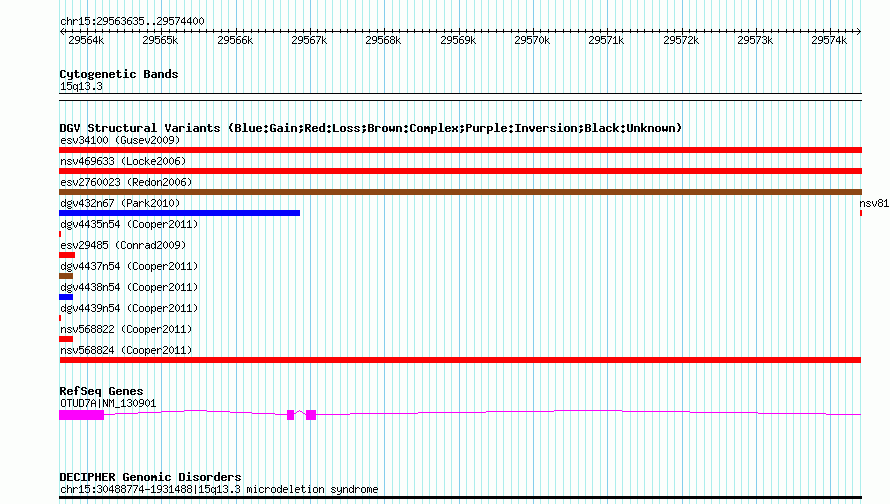This screenshot has height=504, width=890.
Task: Click the chr15:29563635..29574400 coordinate label
Action: coord(132,22)
